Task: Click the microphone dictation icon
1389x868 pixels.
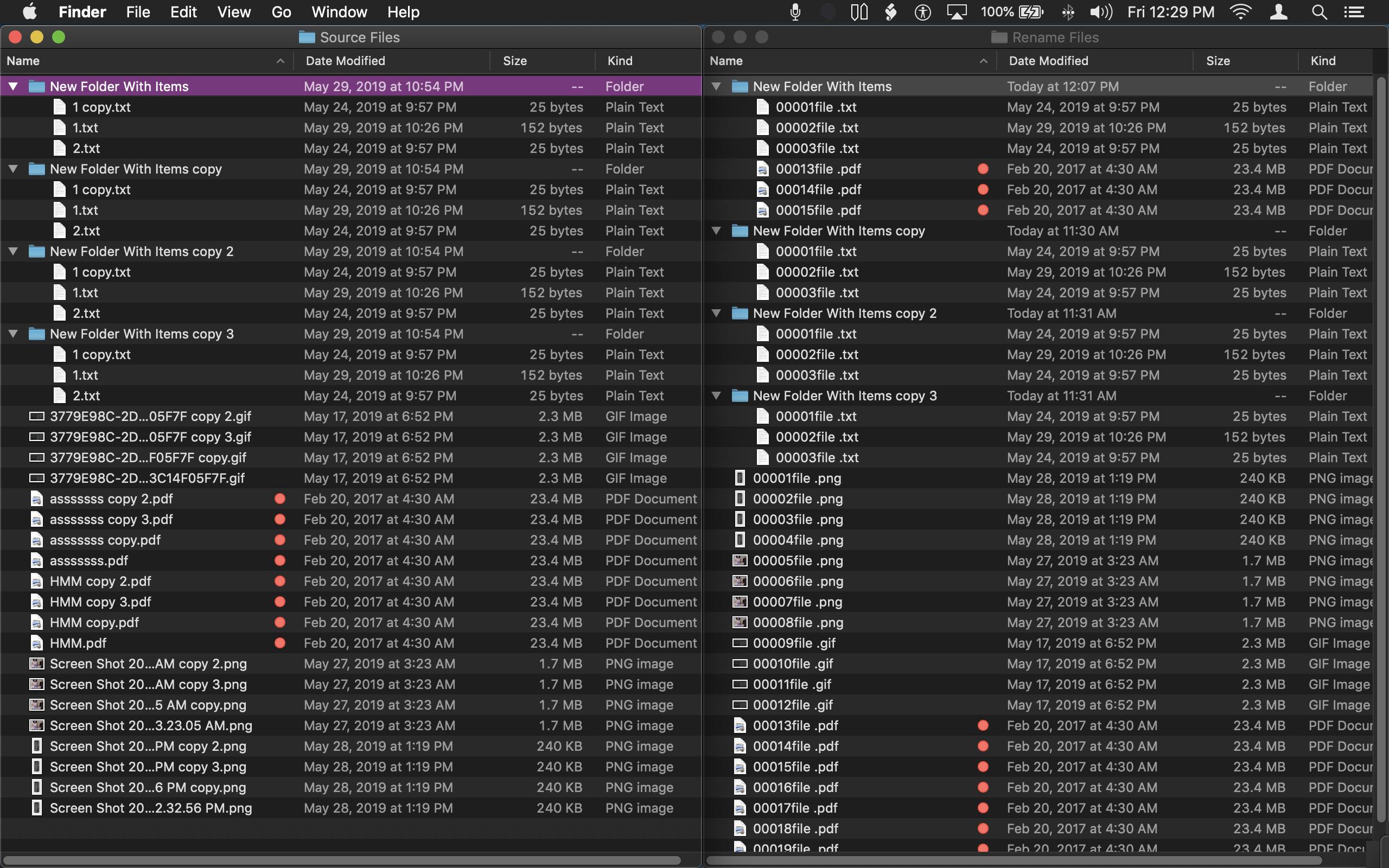Action: [x=795, y=12]
